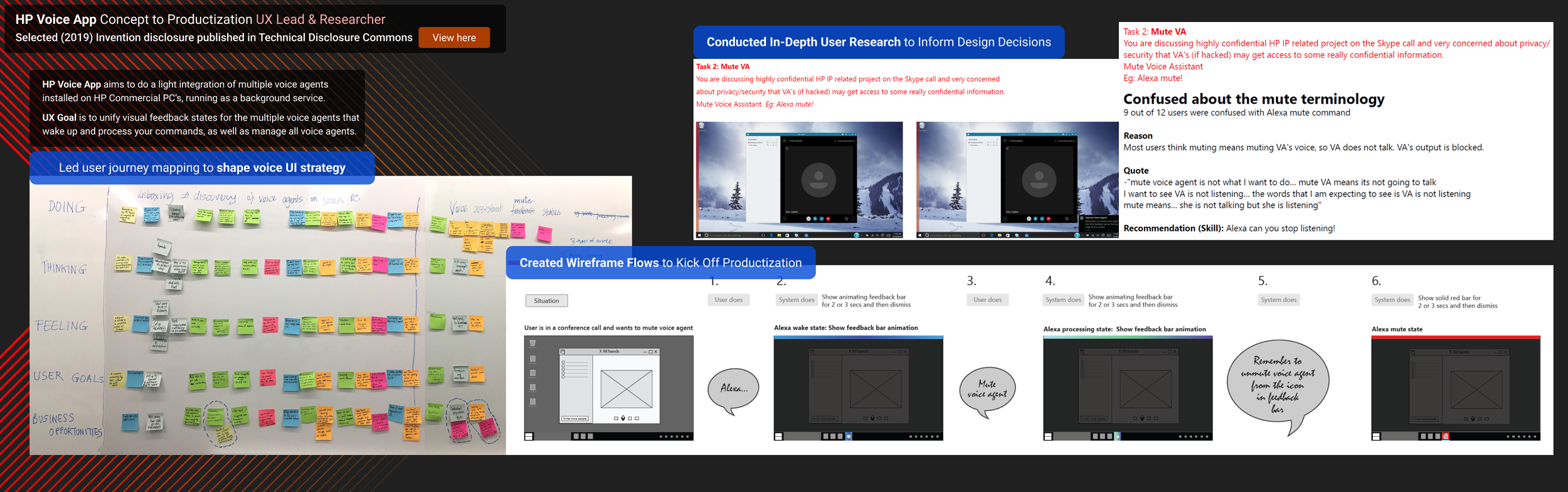The width and height of the screenshot is (1568, 492).
Task: Click the System does label under step 5
Action: click(1279, 300)
